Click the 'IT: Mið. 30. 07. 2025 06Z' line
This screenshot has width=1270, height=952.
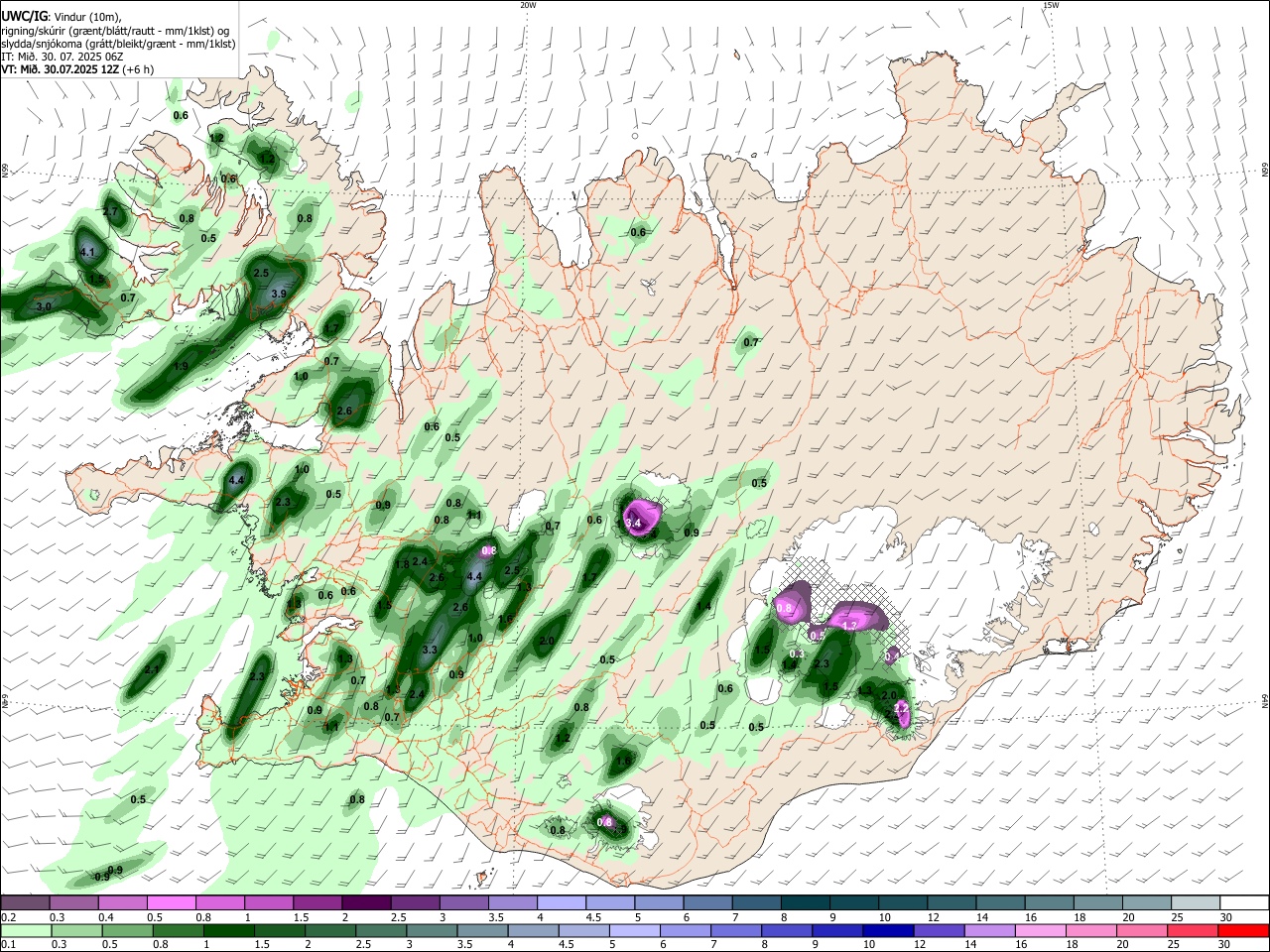click(x=63, y=57)
